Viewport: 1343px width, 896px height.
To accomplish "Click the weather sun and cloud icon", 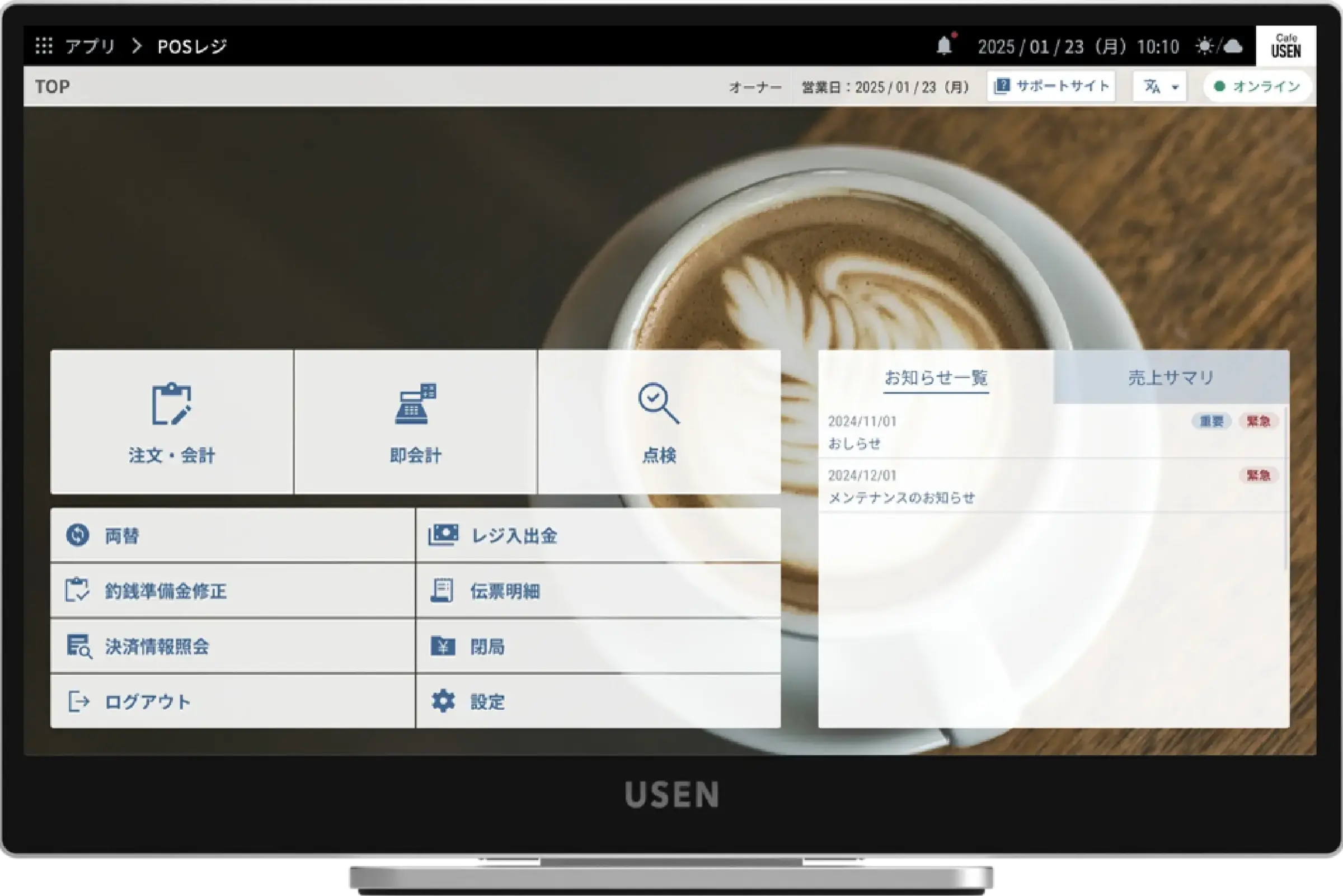I will (1219, 46).
